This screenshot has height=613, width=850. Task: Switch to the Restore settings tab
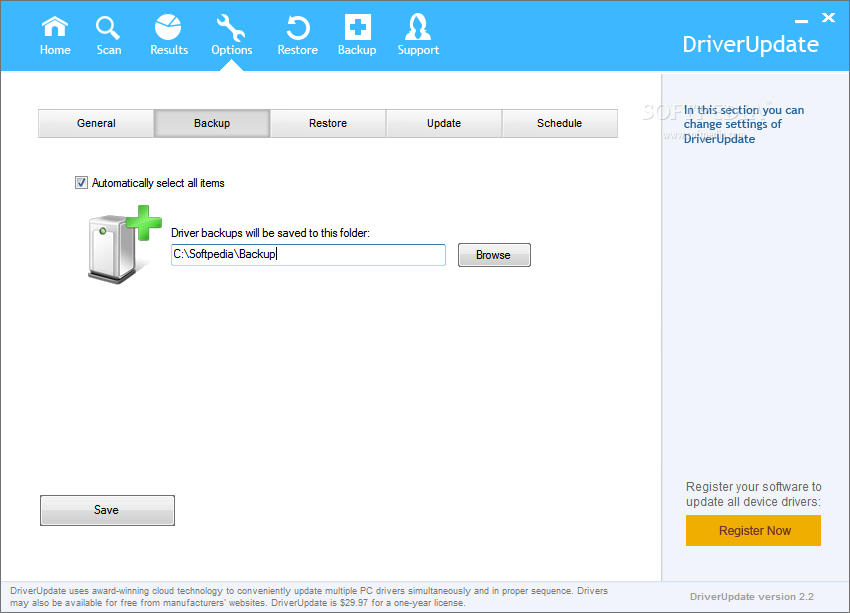pos(328,123)
